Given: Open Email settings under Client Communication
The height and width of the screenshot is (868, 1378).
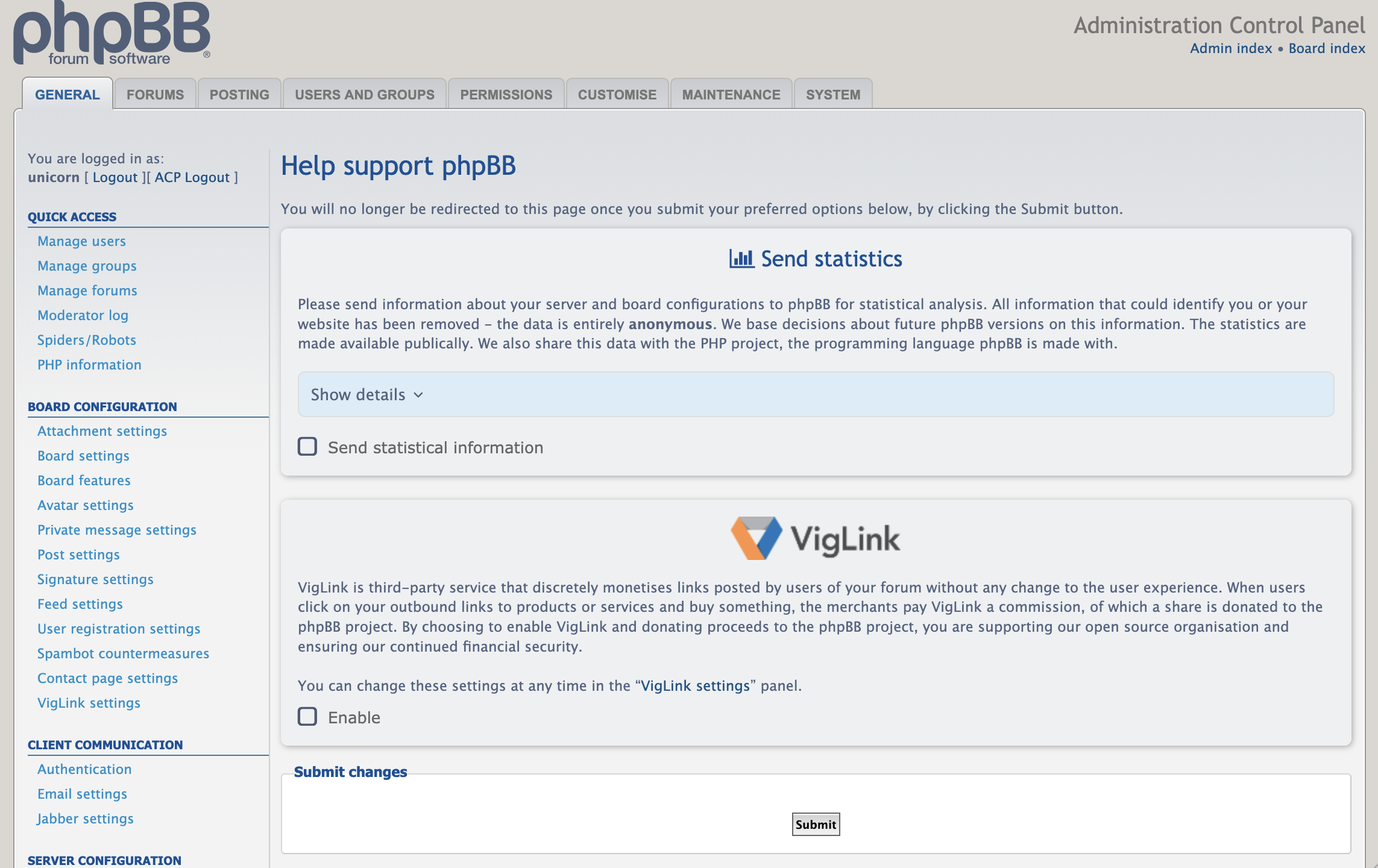Looking at the screenshot, I should click(x=82, y=794).
